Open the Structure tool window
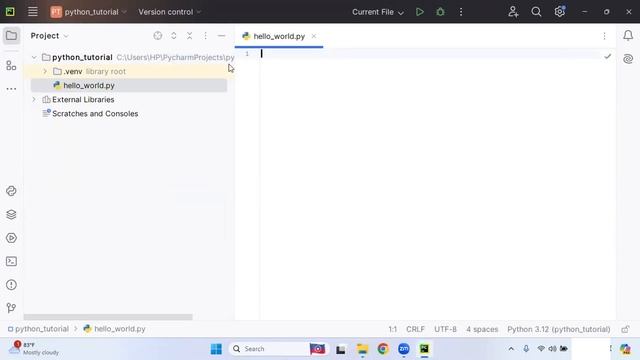Image resolution: width=640 pixels, height=360 pixels. tap(11, 65)
